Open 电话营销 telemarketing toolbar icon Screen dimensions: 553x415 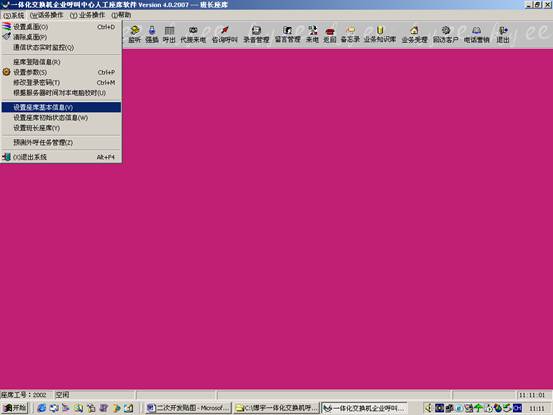[x=476, y=35]
